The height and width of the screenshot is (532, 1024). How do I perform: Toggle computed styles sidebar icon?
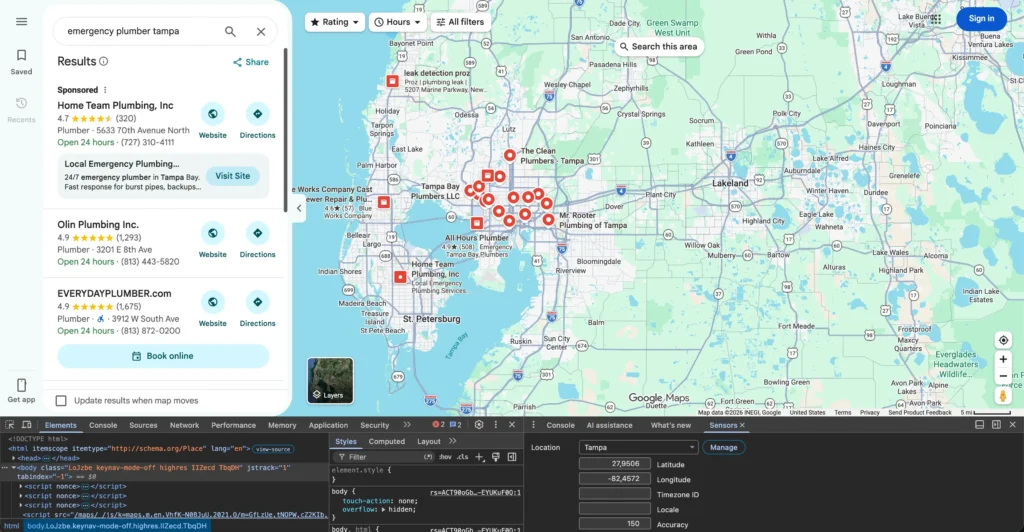512,457
